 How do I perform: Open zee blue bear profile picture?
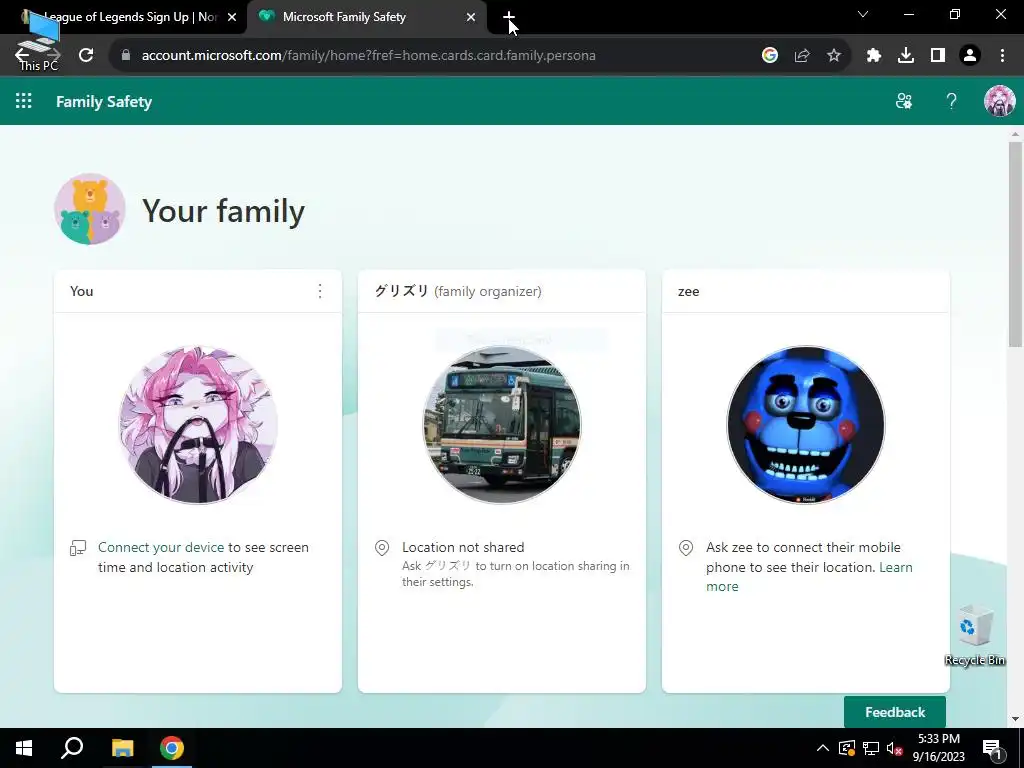coord(805,424)
